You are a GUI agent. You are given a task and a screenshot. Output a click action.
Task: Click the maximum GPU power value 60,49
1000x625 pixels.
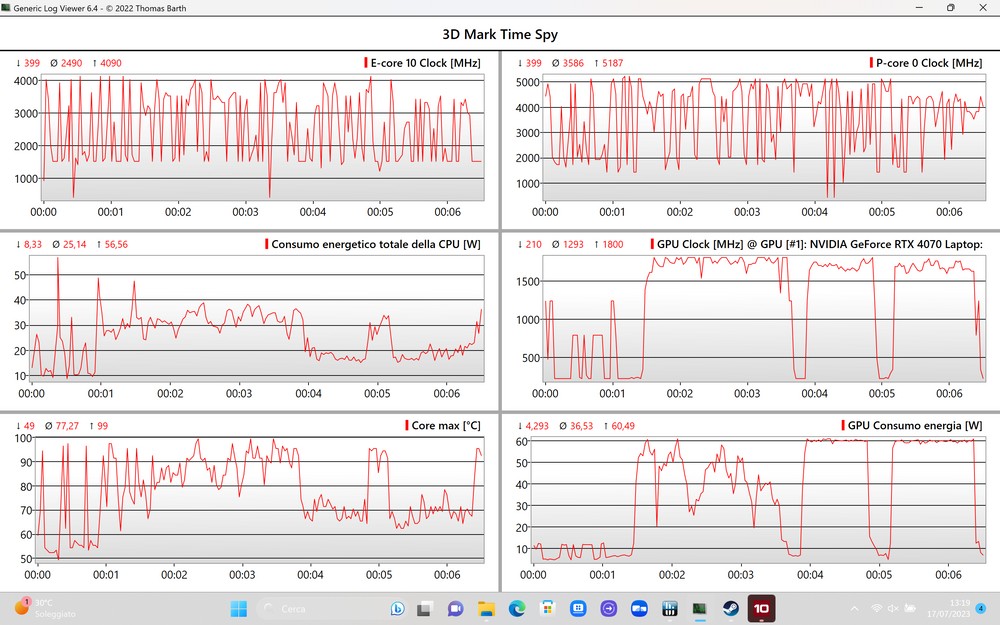pyautogui.click(x=623, y=425)
